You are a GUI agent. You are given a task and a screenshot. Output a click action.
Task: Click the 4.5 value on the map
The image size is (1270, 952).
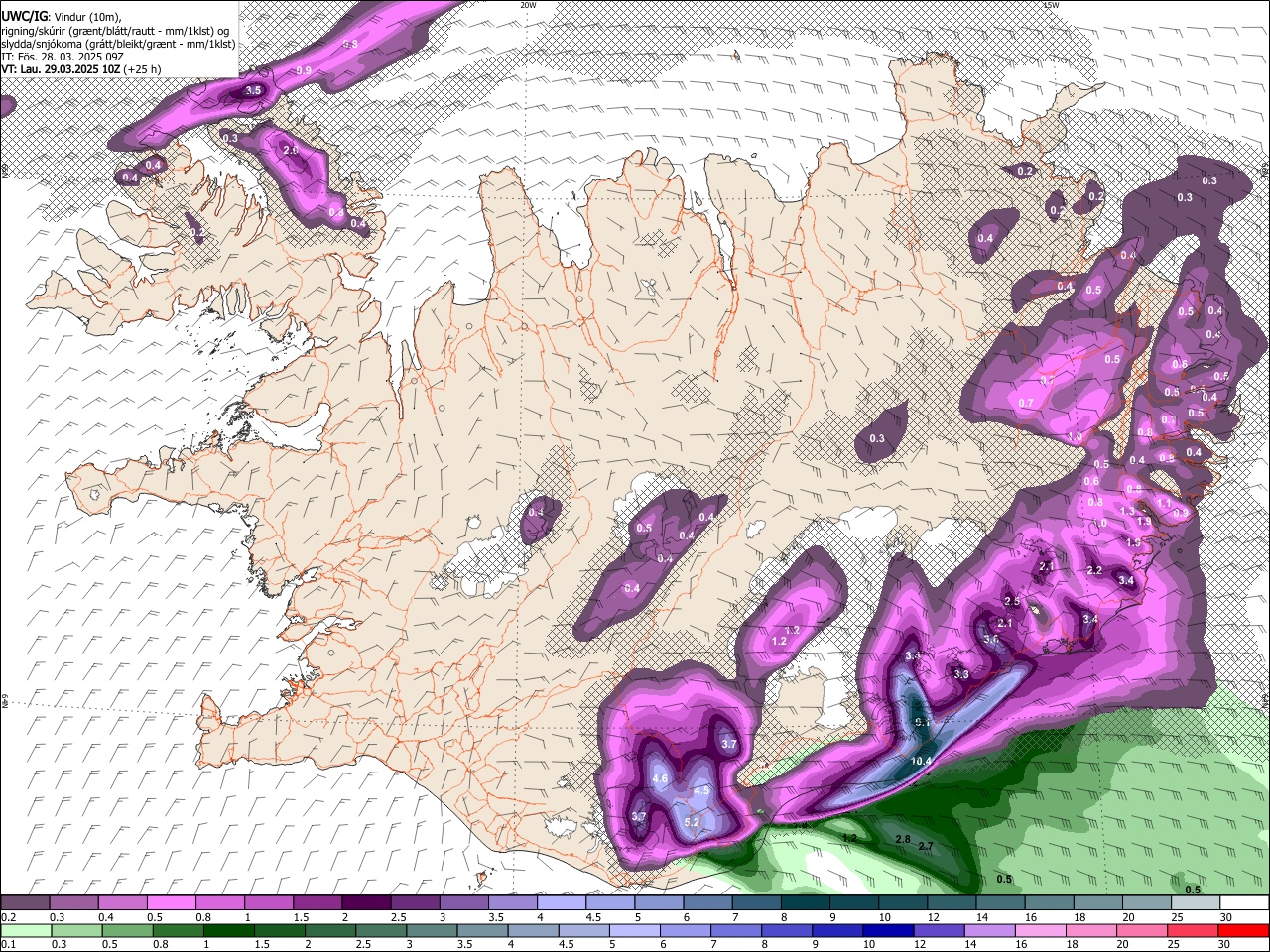(x=701, y=790)
